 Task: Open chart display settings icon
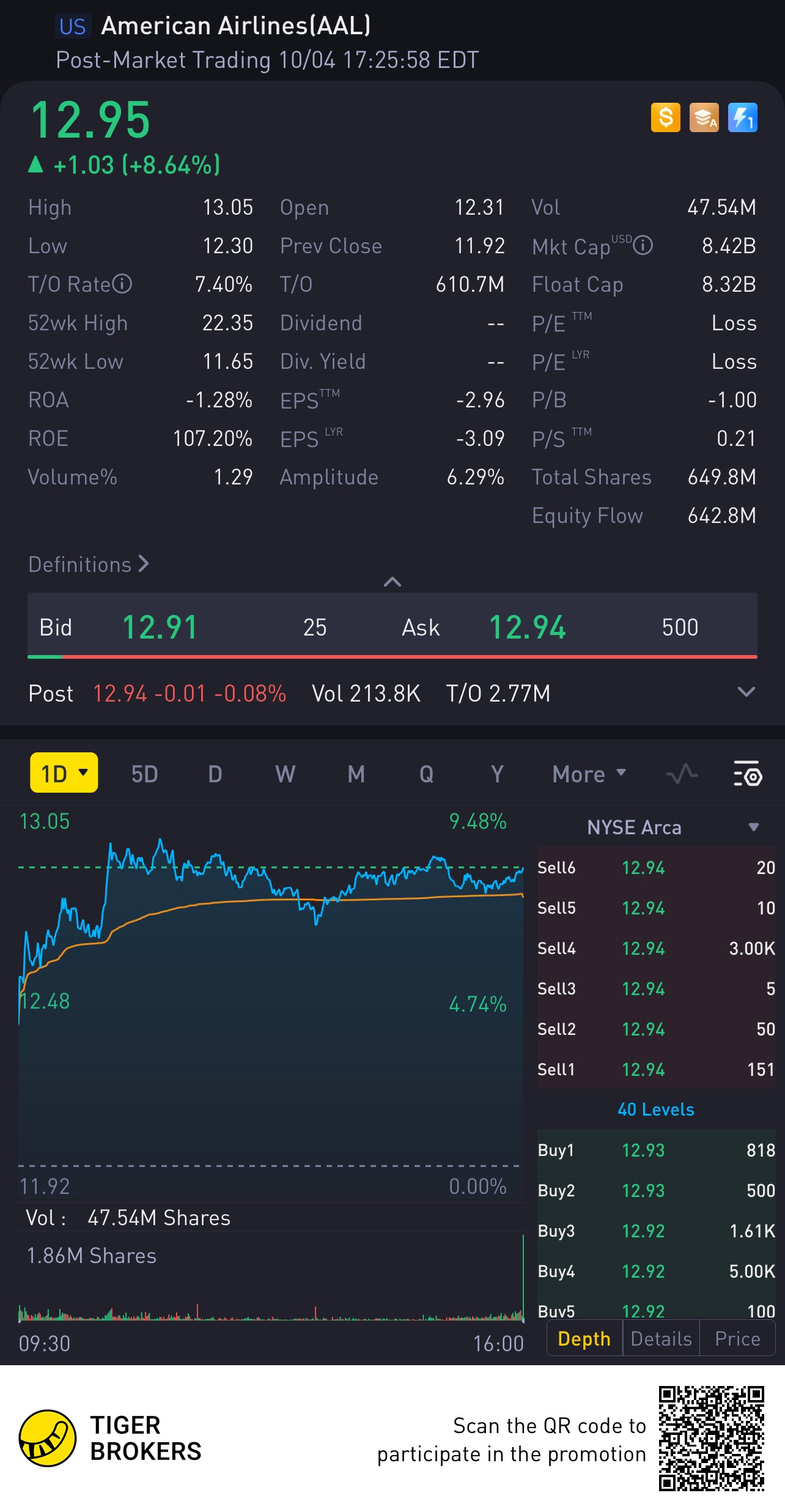pos(747,774)
